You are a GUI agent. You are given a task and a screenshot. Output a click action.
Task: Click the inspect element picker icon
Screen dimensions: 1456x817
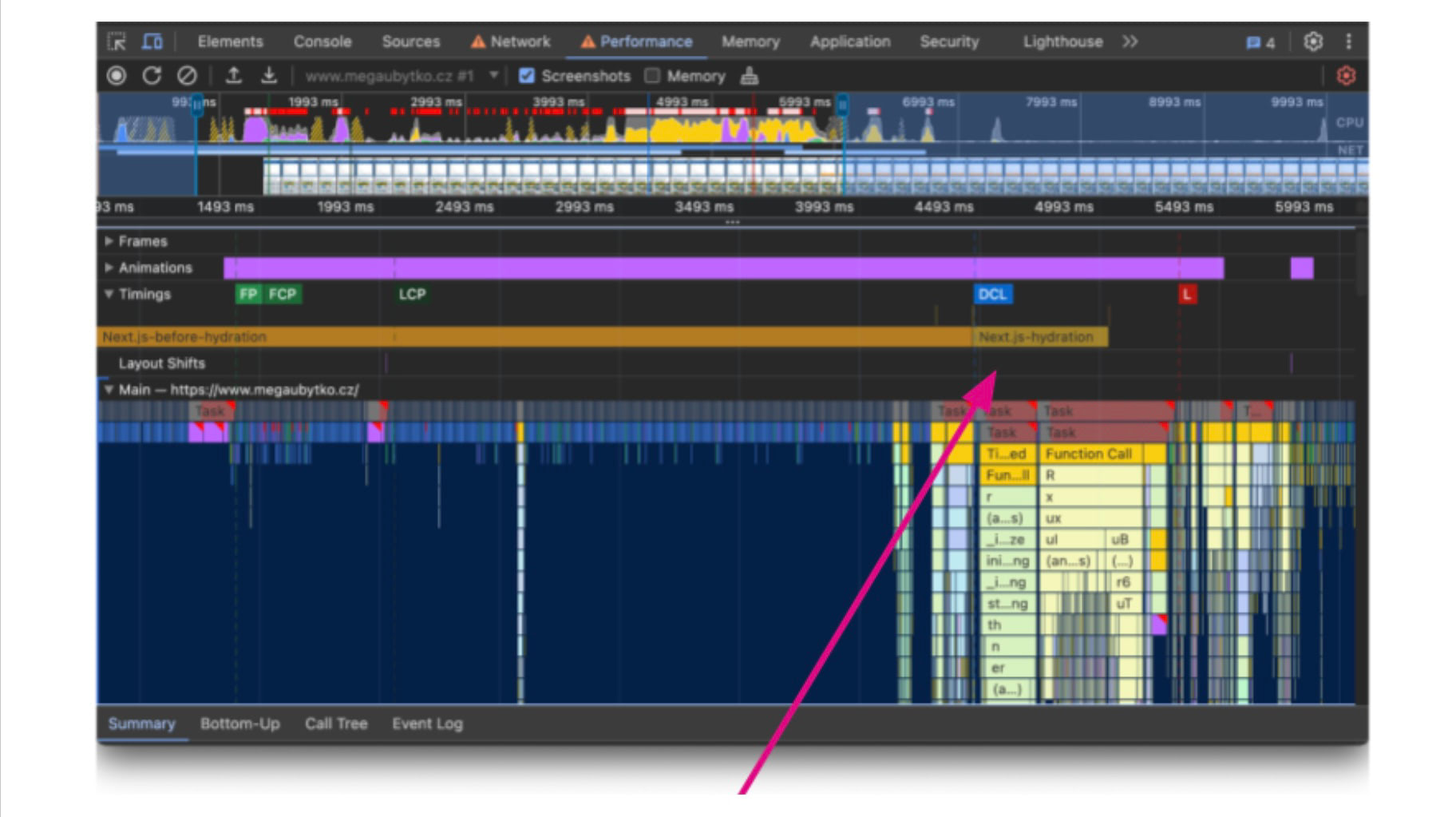tap(117, 42)
